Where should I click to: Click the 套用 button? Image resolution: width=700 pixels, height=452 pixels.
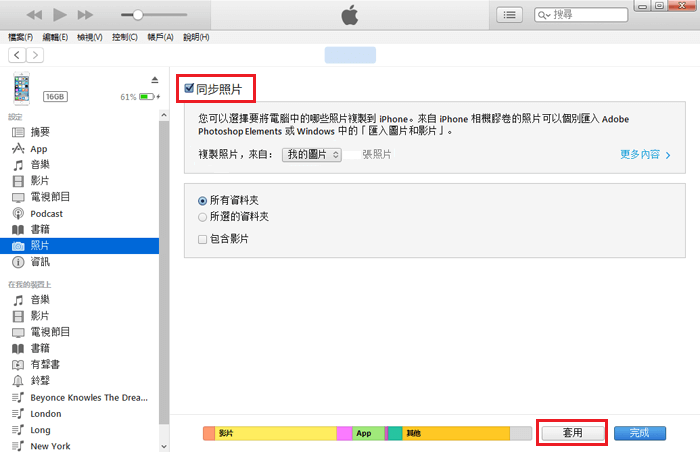coord(573,433)
